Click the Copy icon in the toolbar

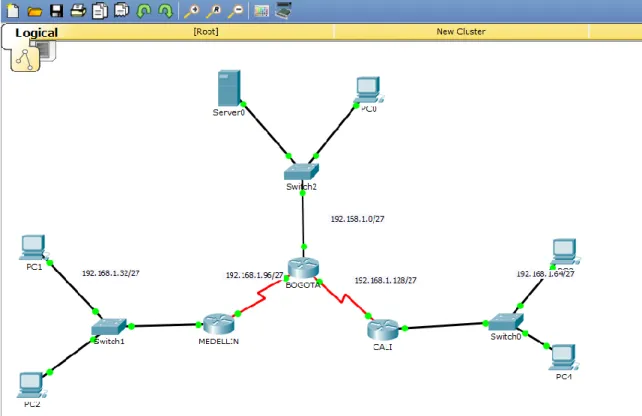pyautogui.click(x=100, y=11)
